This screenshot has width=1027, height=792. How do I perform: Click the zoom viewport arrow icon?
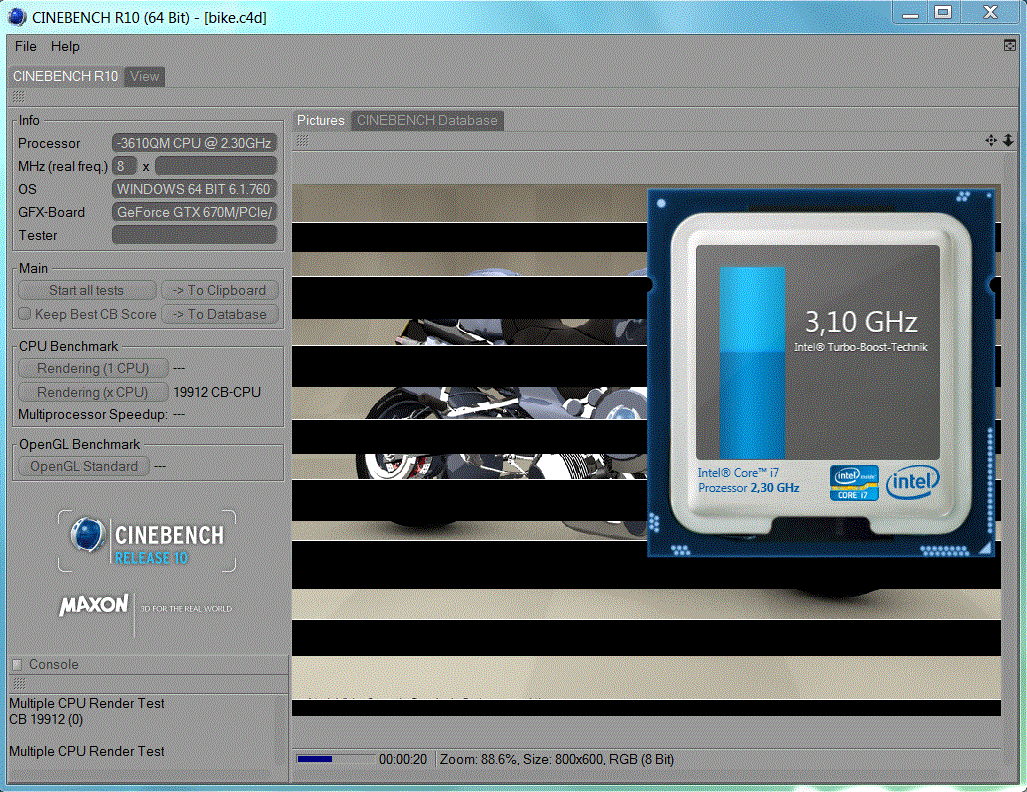pyautogui.click(x=1008, y=141)
